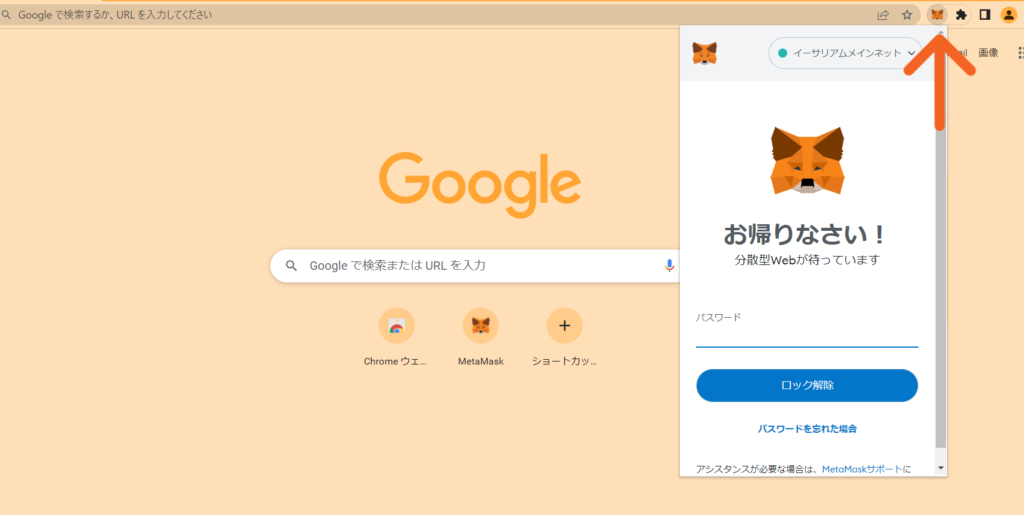Click the ロック解除 button

pos(807,385)
